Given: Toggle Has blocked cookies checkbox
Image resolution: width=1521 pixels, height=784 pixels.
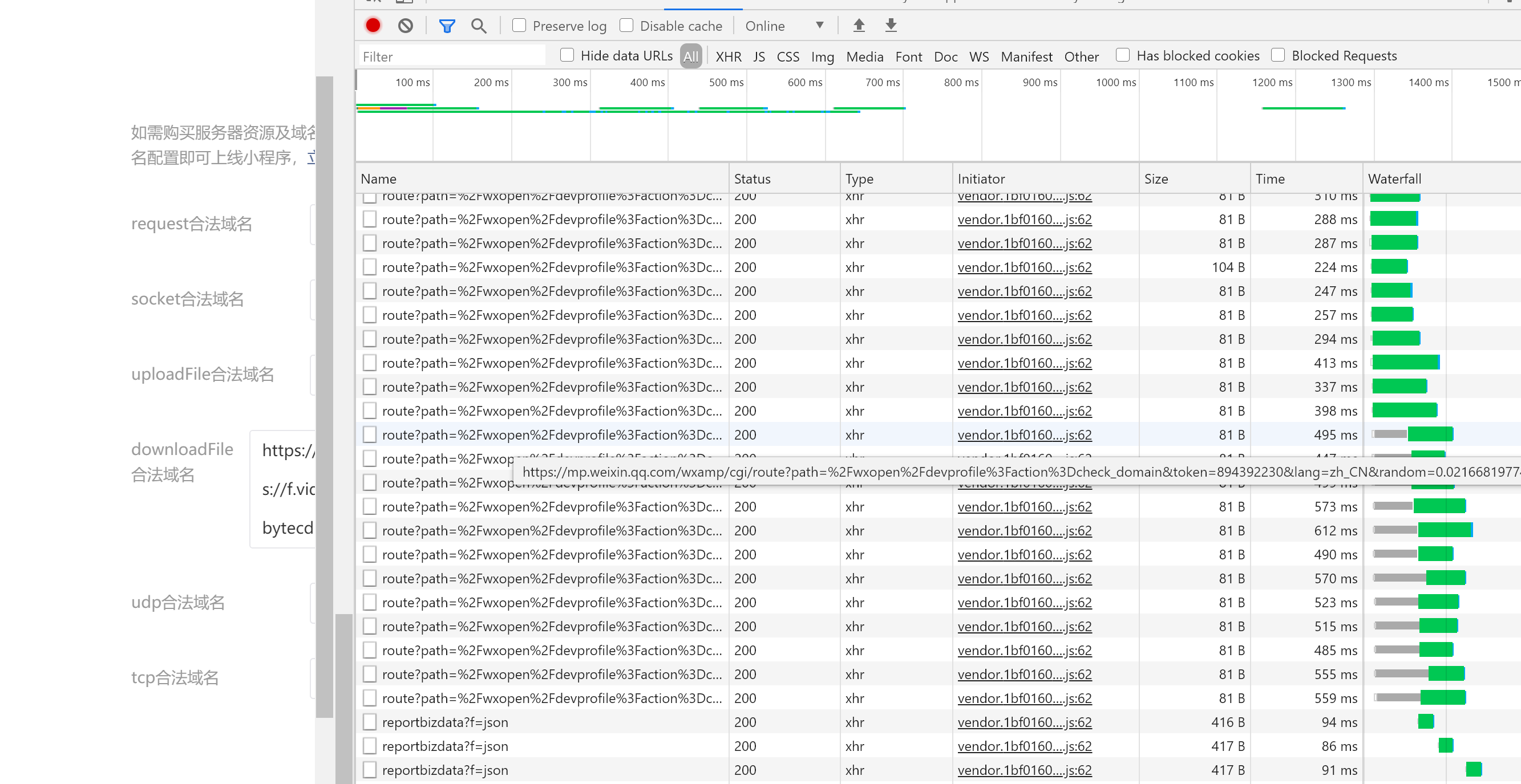Looking at the screenshot, I should coord(1122,55).
